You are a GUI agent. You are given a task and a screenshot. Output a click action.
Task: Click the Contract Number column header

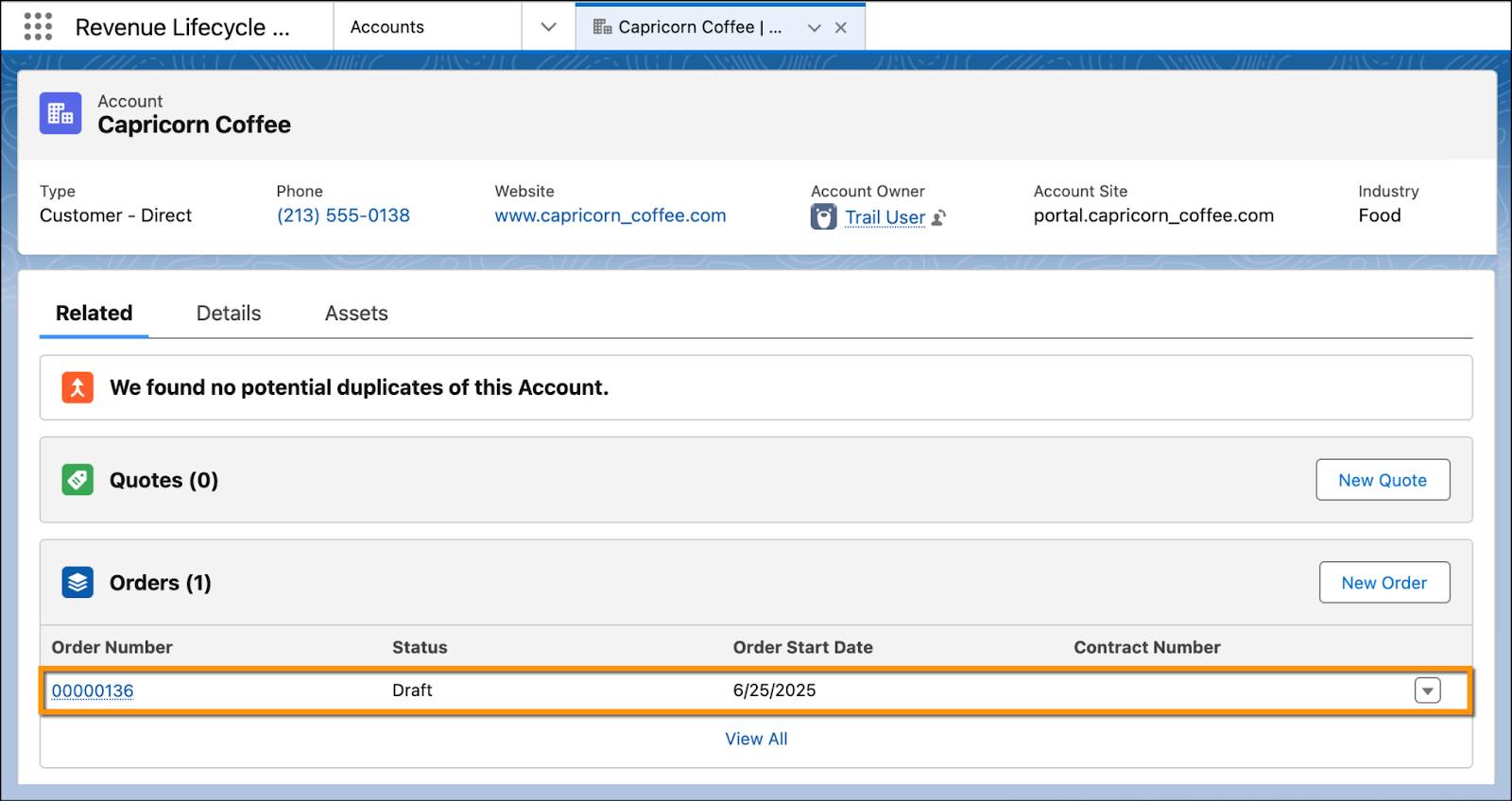point(1147,647)
